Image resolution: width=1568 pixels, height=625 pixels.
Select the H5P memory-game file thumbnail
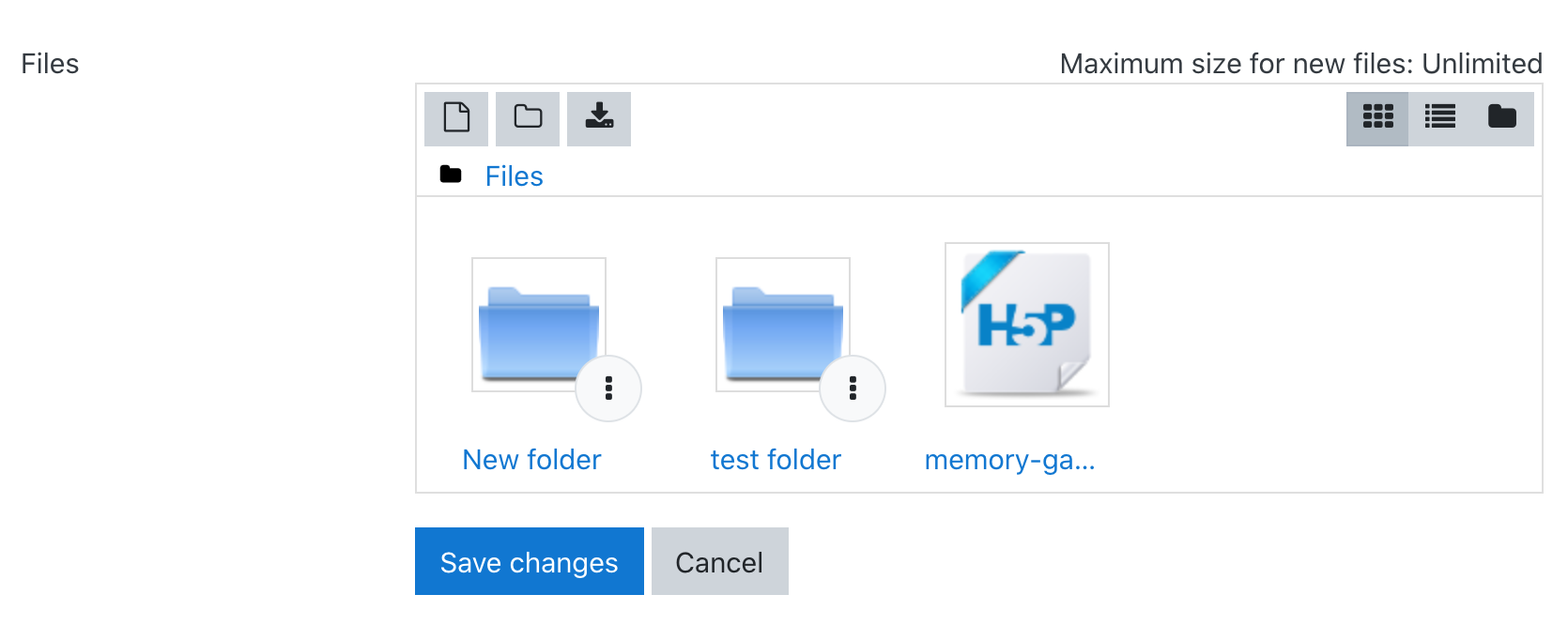pos(1027,325)
